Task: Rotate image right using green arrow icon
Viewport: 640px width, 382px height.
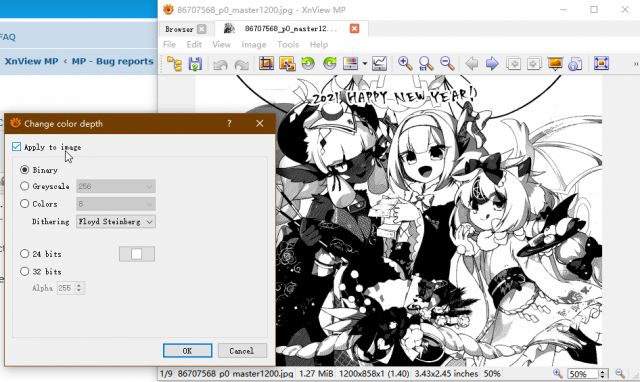Action: click(x=329, y=63)
